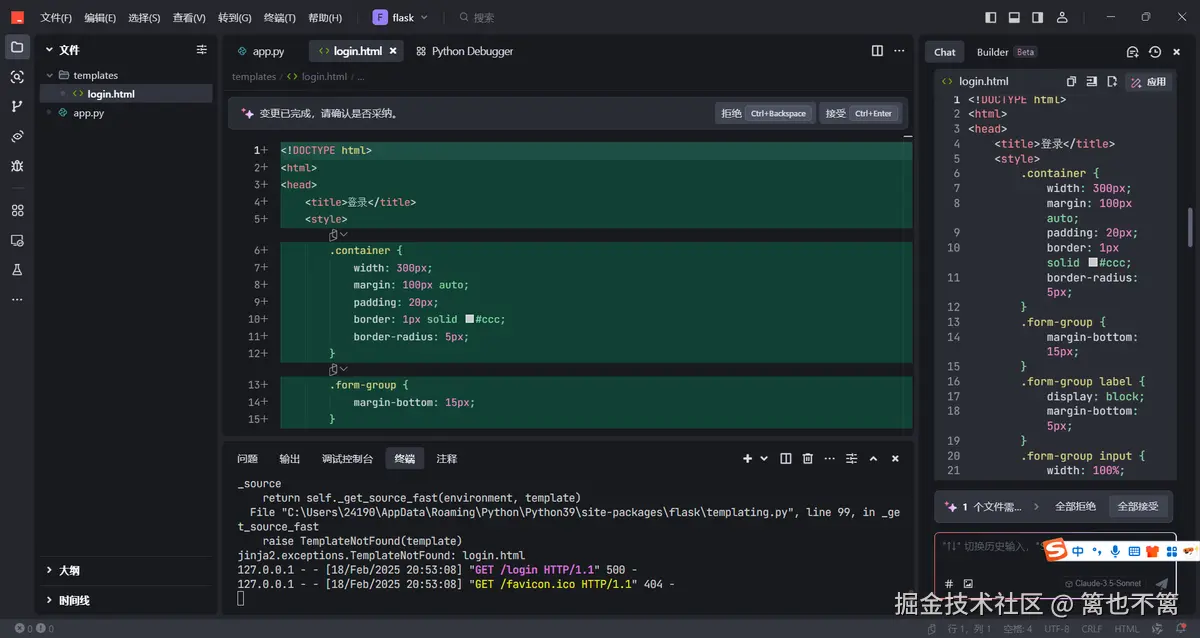This screenshot has height=638, width=1200.
Task: Click 接受 accept changes button
Action: coord(861,113)
